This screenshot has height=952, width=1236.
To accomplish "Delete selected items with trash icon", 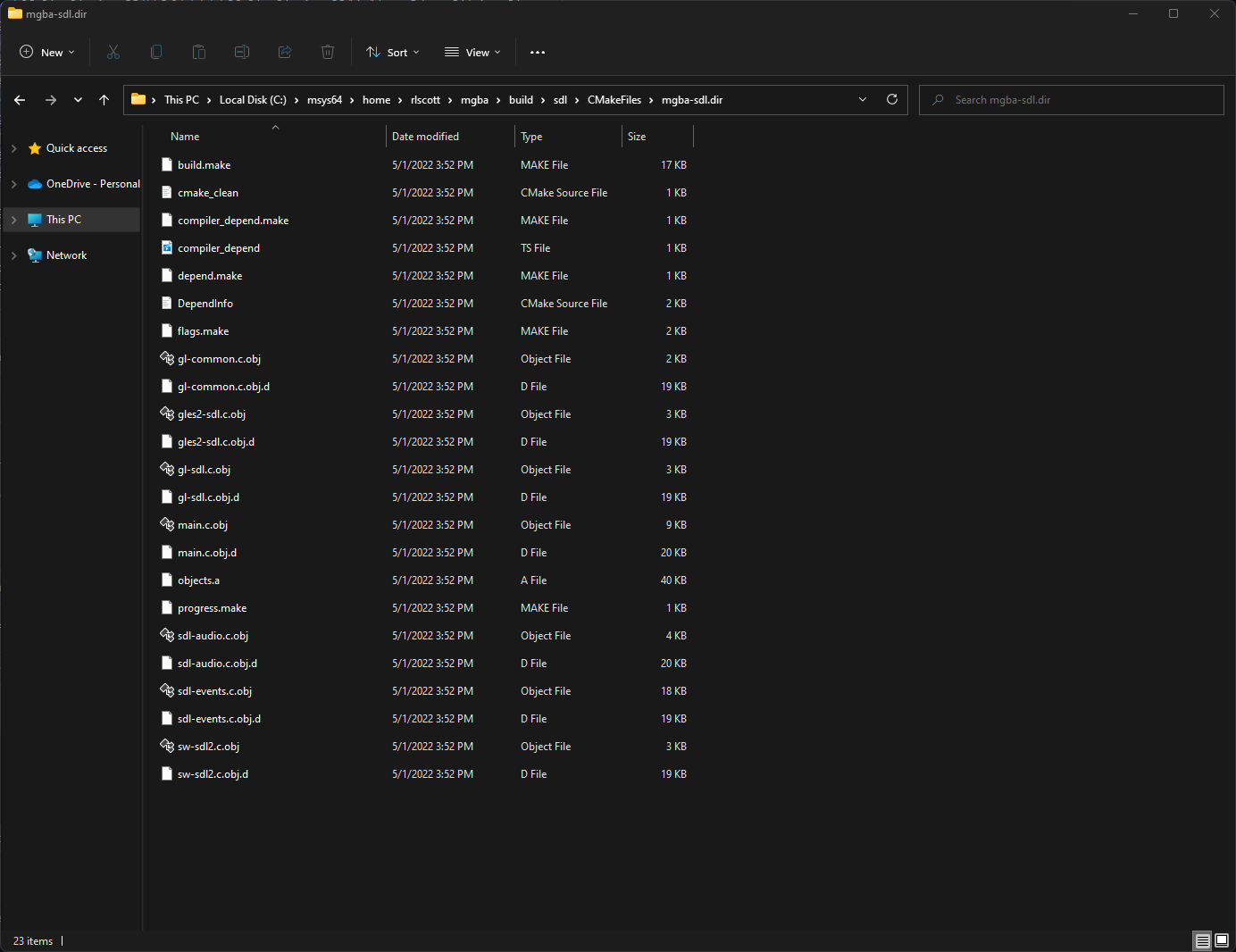I will tap(328, 52).
